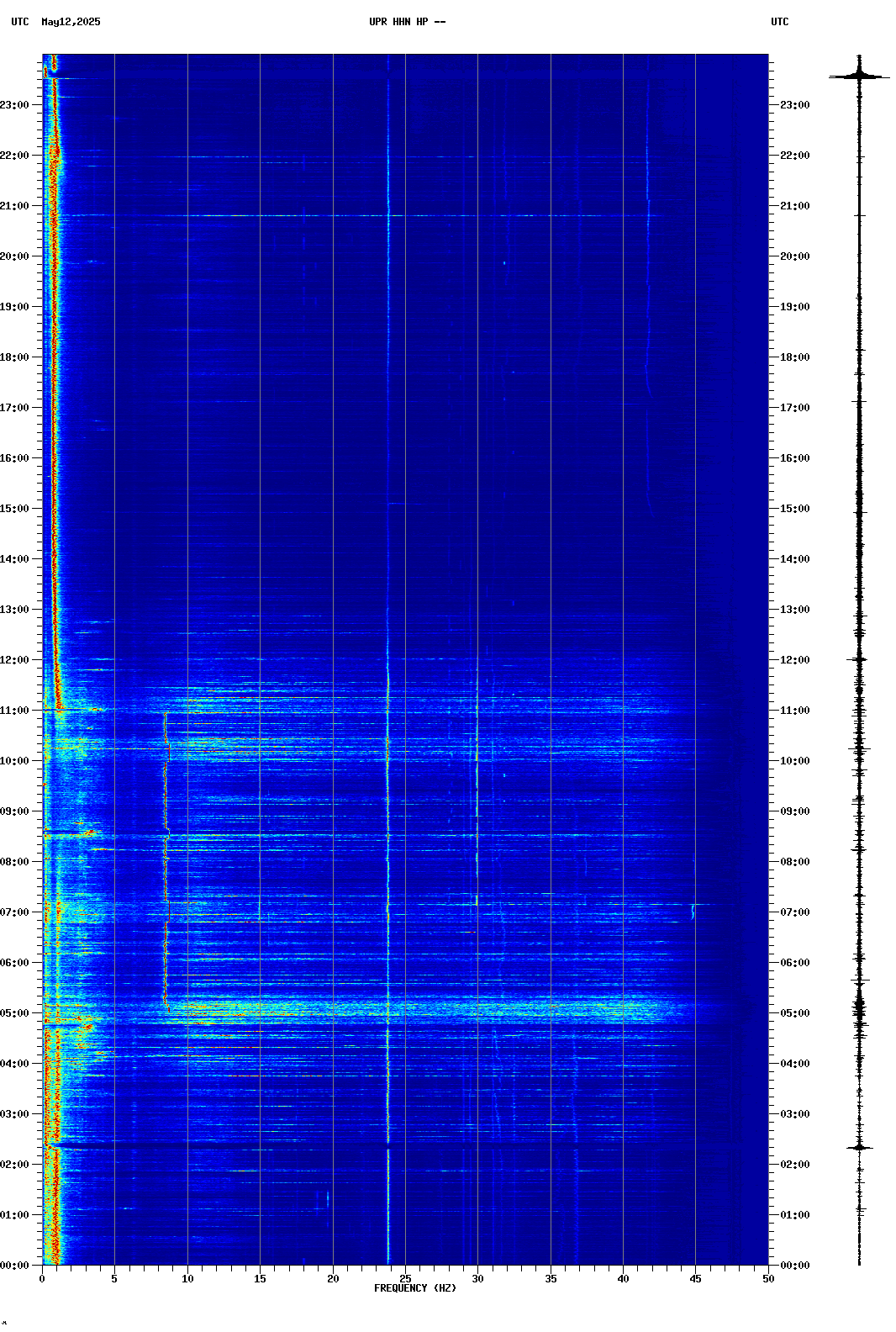Click the right axis 04:00 time label
Screen dimensions: 896x1332
coord(795,1064)
